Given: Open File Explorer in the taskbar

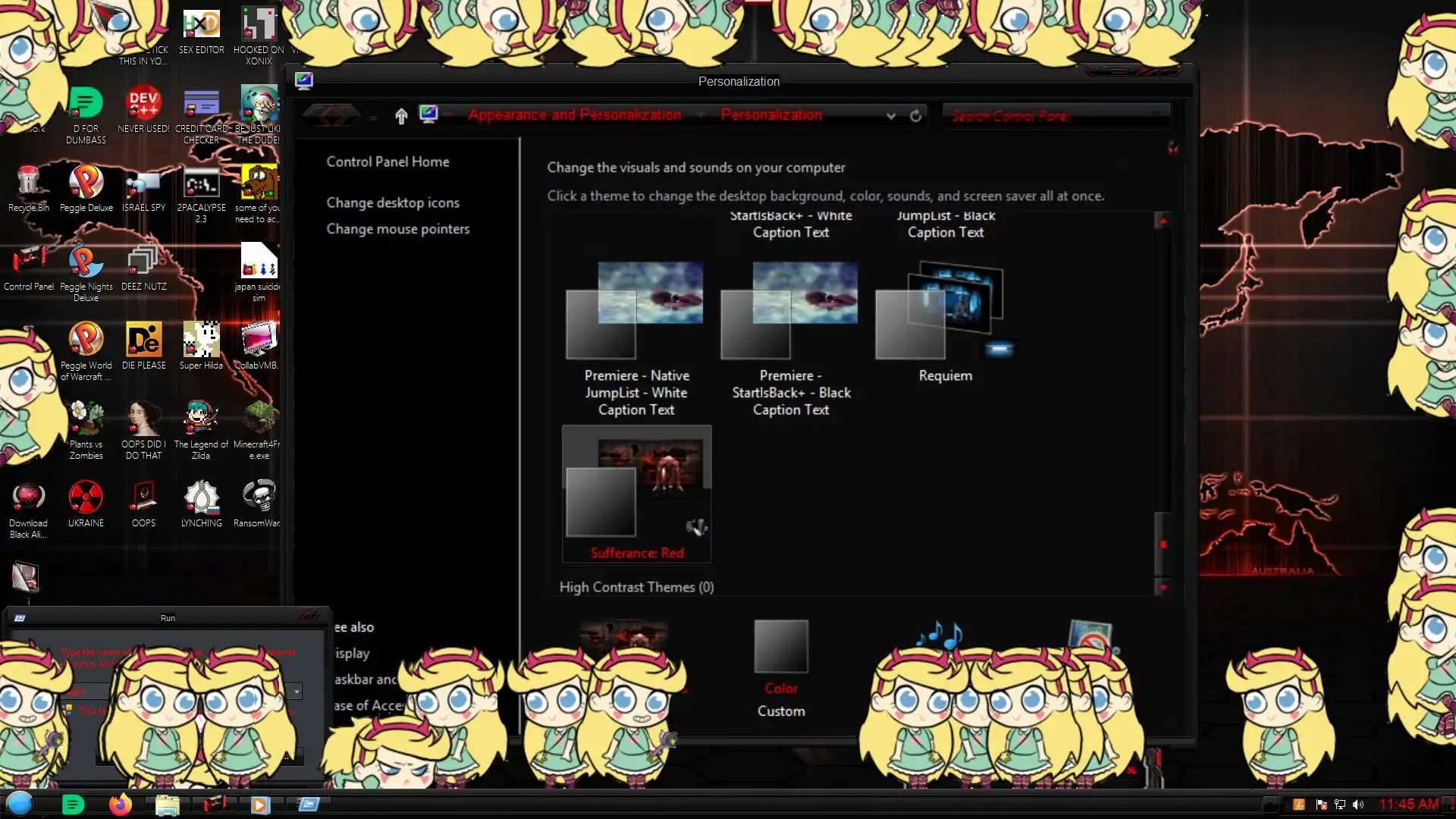Looking at the screenshot, I should [167, 805].
